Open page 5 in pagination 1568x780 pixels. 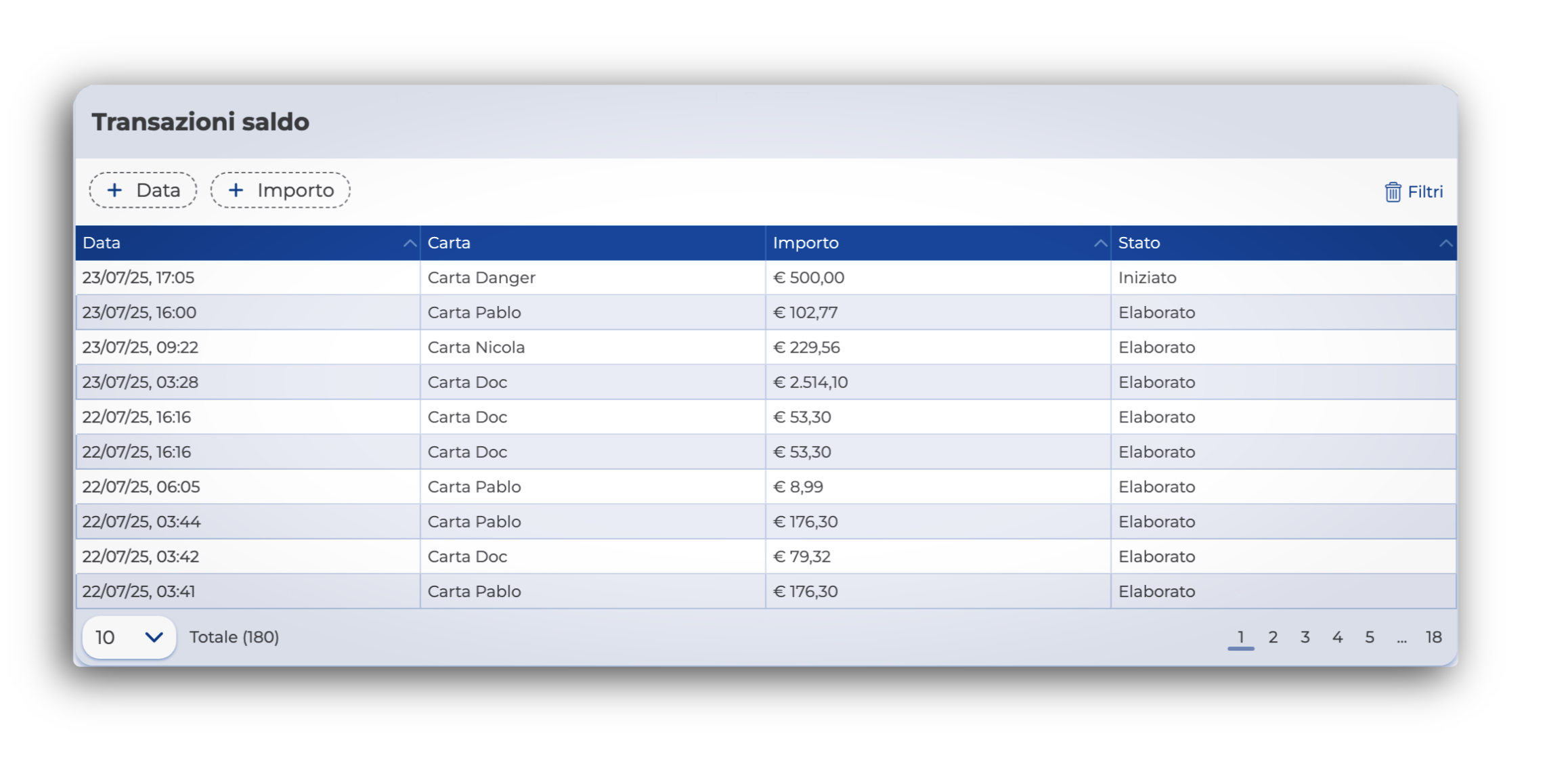click(1369, 637)
